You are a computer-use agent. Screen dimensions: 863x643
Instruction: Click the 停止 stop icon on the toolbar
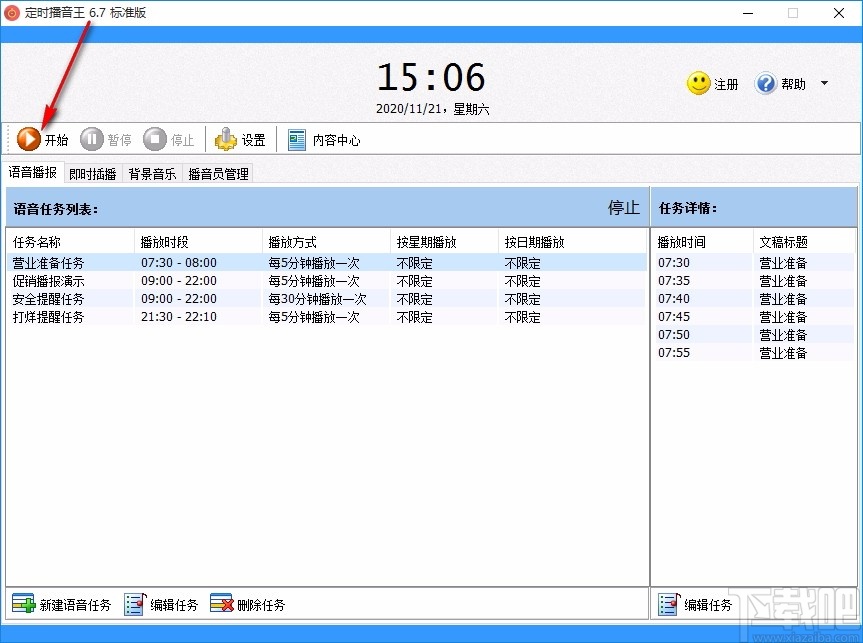[155, 139]
